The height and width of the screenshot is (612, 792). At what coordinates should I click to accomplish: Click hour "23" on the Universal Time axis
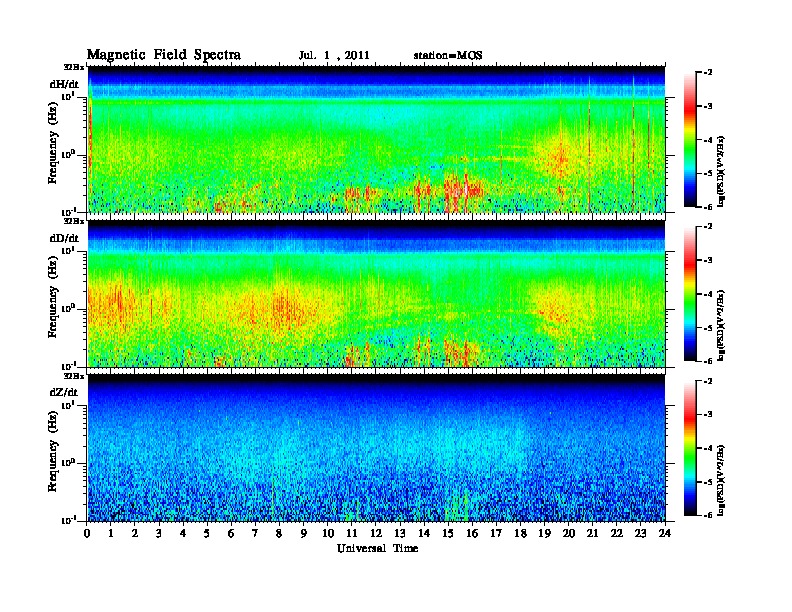pyautogui.click(x=641, y=533)
